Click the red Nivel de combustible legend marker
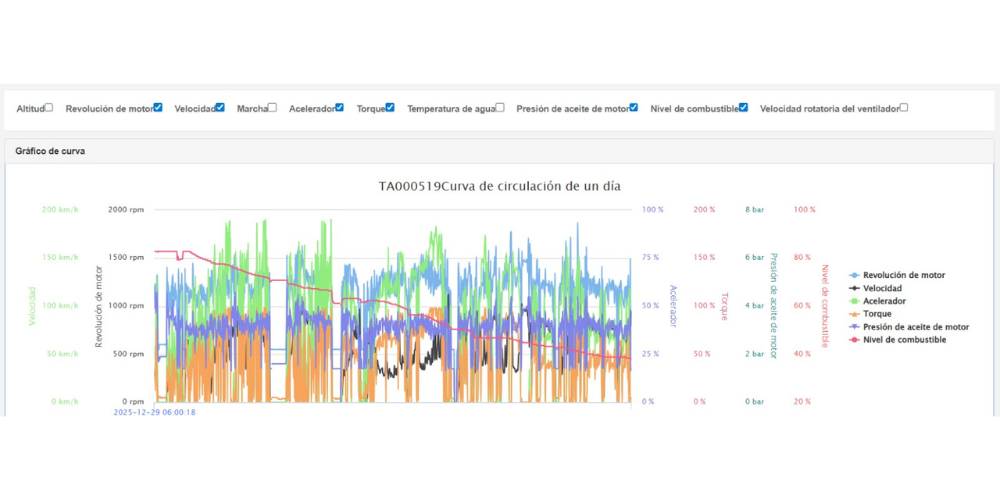1000x500 pixels. [x=853, y=340]
